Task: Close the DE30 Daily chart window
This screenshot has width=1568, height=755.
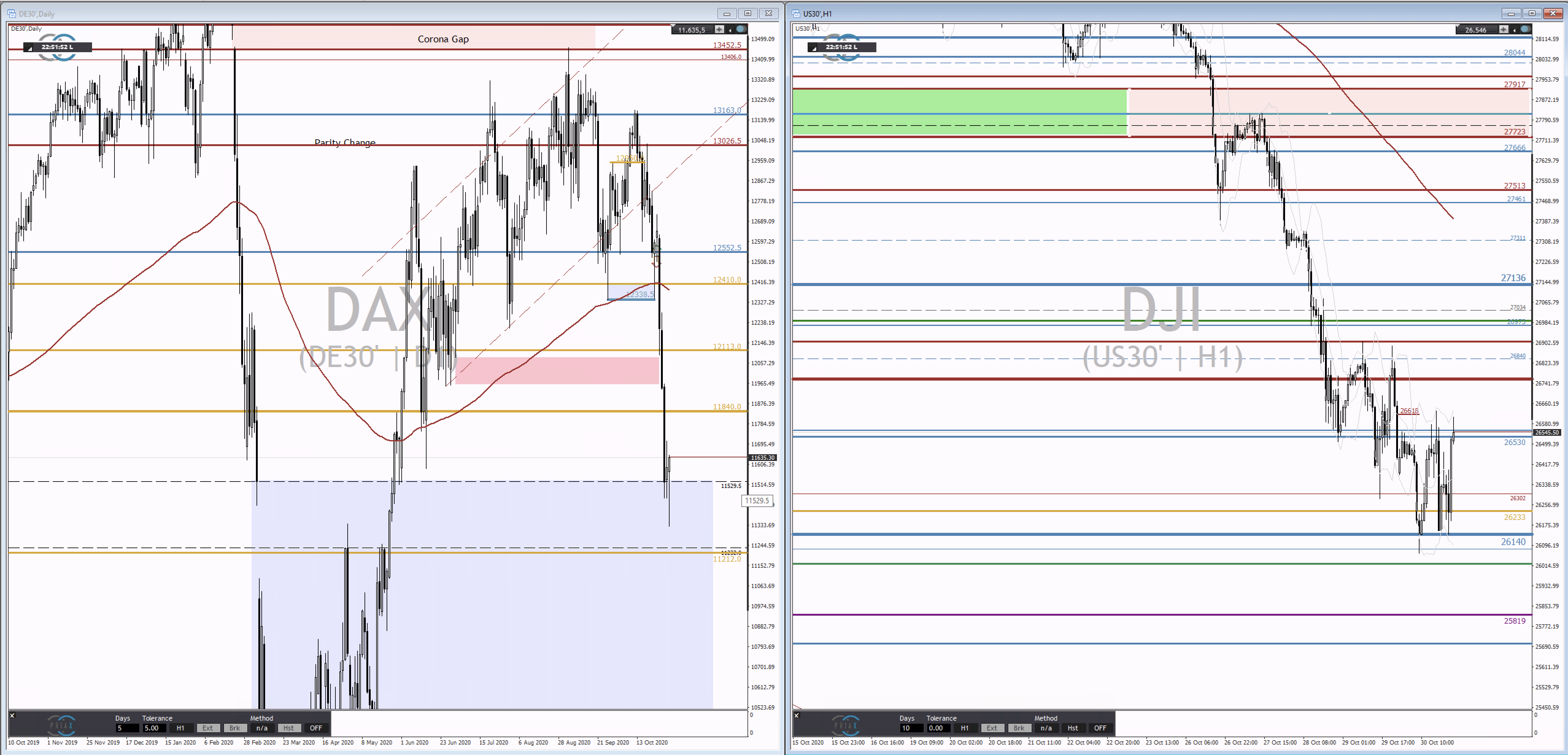Action: [769, 14]
